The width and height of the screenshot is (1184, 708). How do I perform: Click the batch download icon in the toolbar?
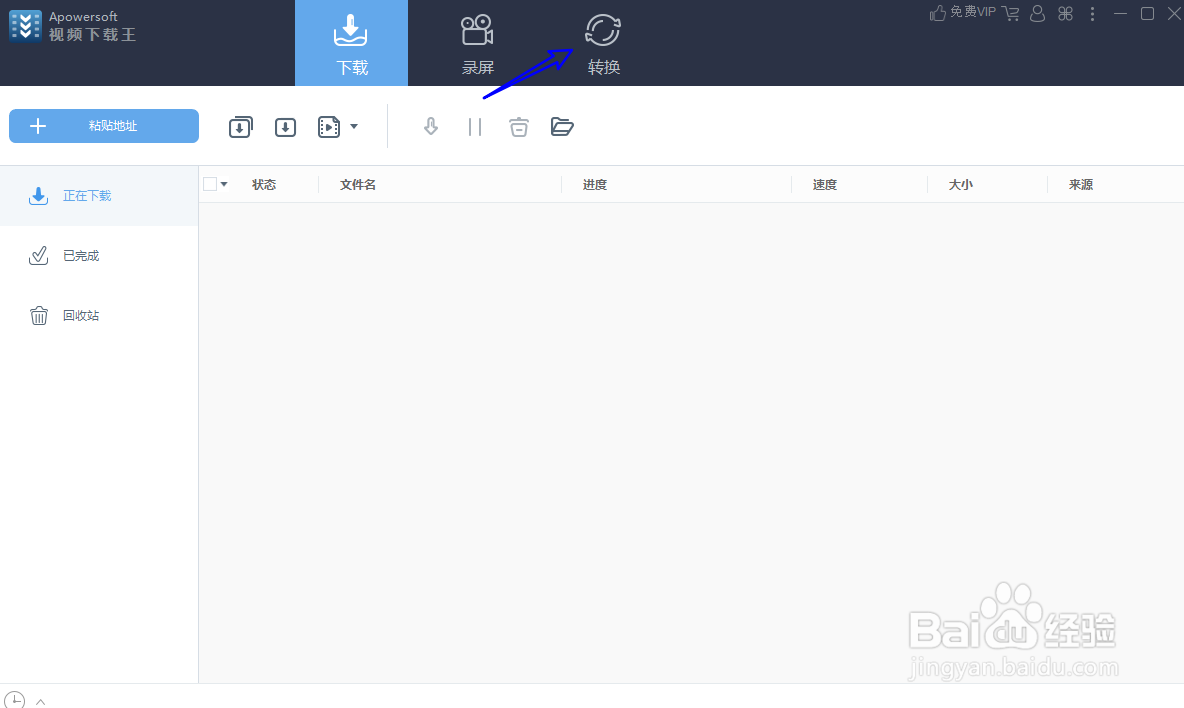pyautogui.click(x=241, y=127)
